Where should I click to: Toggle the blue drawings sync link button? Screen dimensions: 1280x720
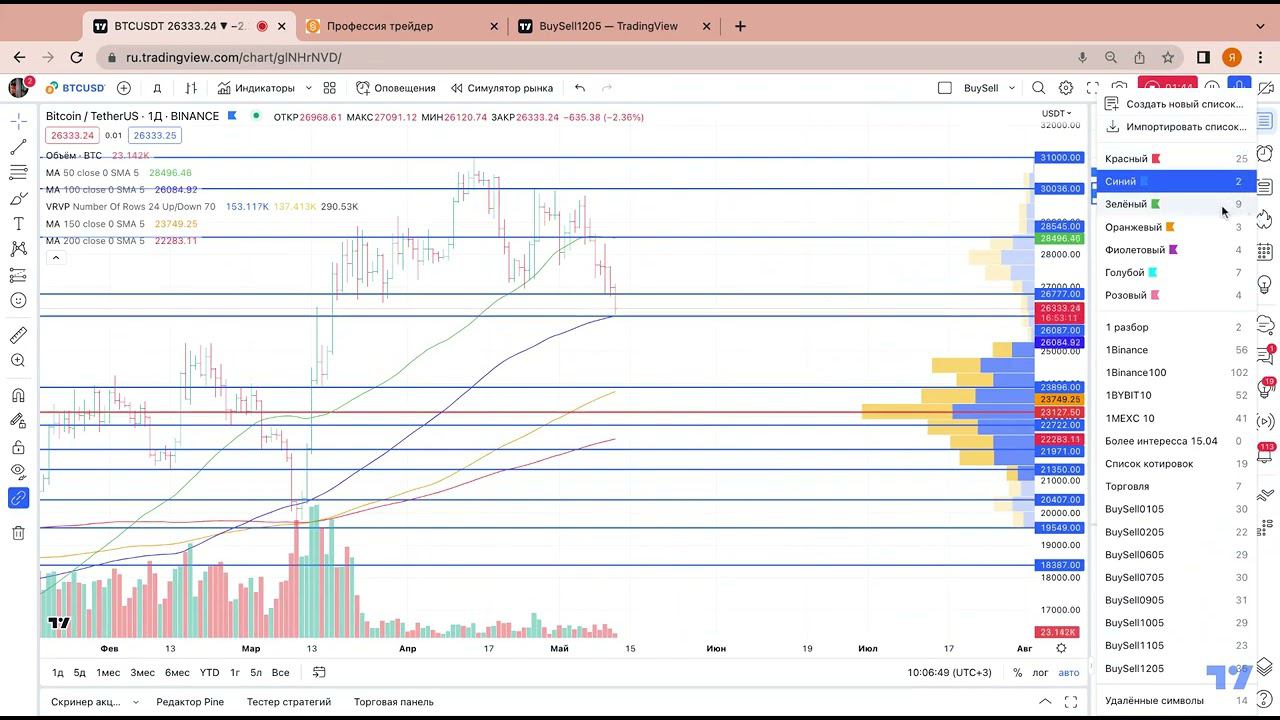click(18, 497)
